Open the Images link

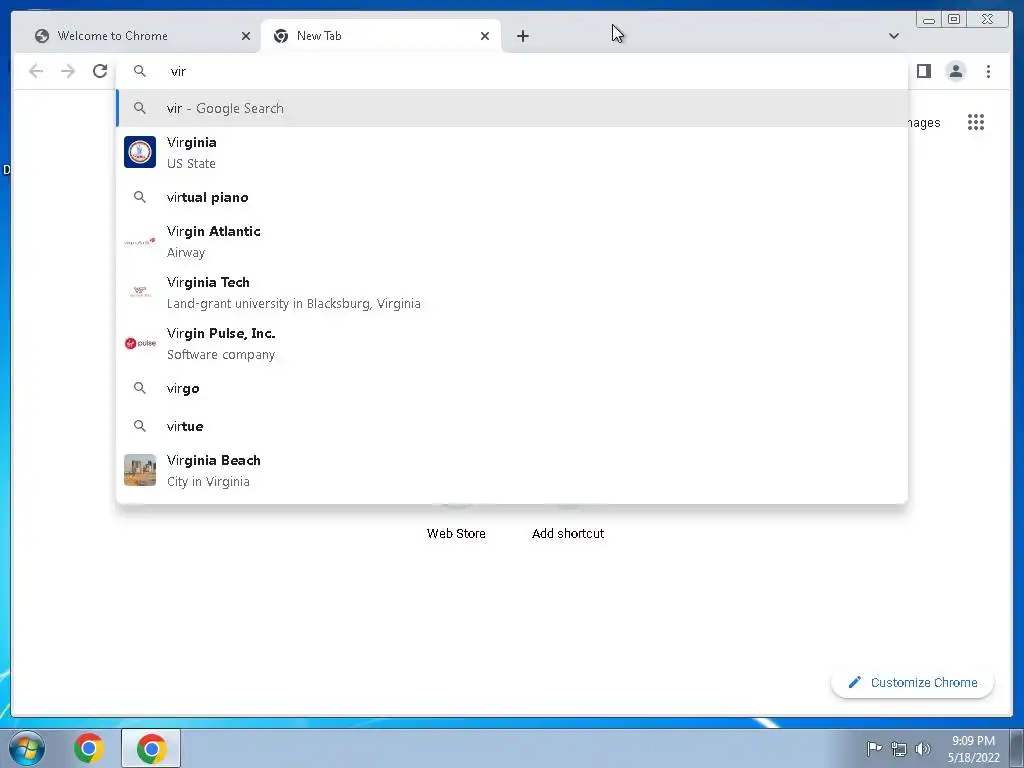923,123
